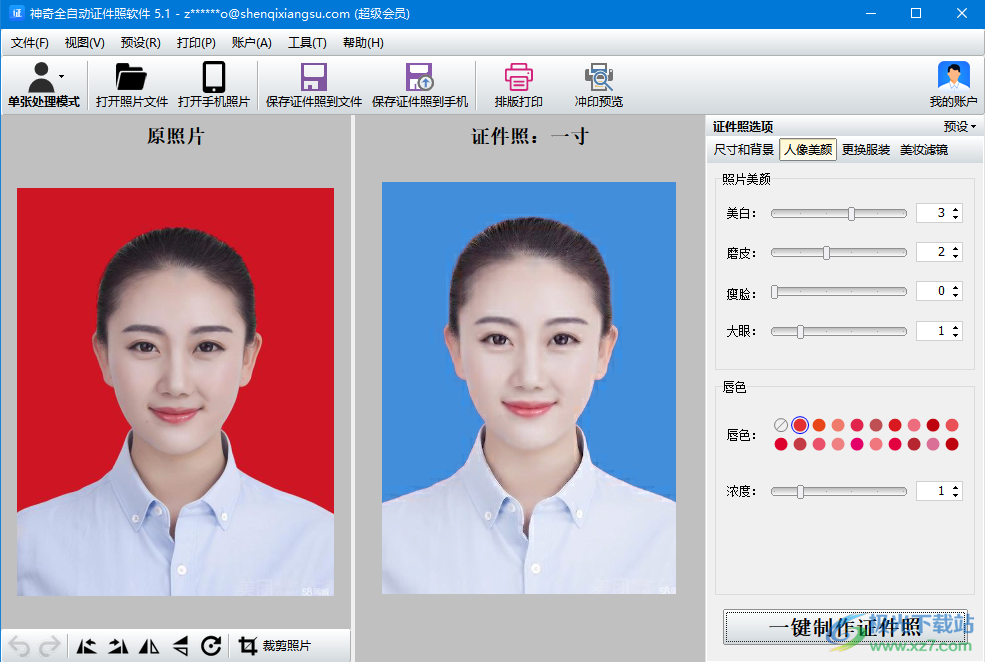Click 保存证件照到文件 floppy disk icon
The width and height of the screenshot is (985, 662).
pyautogui.click(x=314, y=78)
